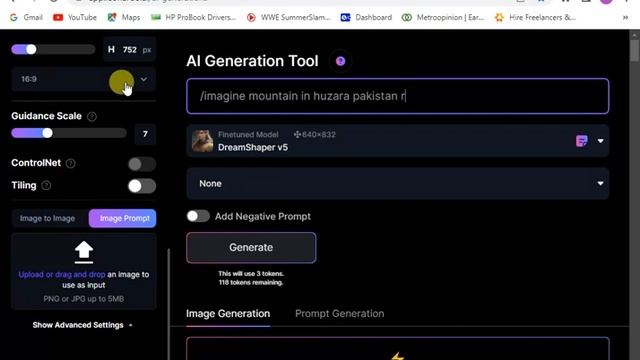Image resolution: width=640 pixels, height=360 pixels.
Task: Click the height slider handle
Action: tap(31, 49)
